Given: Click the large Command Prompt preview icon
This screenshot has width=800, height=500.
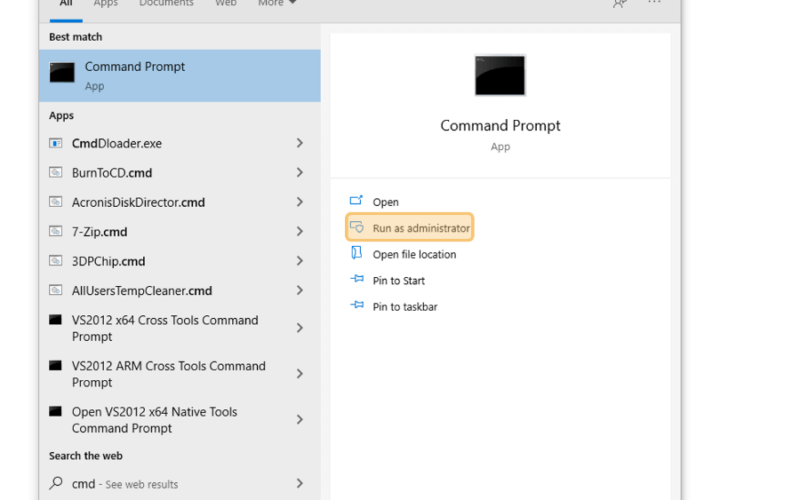Looking at the screenshot, I should point(499,76).
